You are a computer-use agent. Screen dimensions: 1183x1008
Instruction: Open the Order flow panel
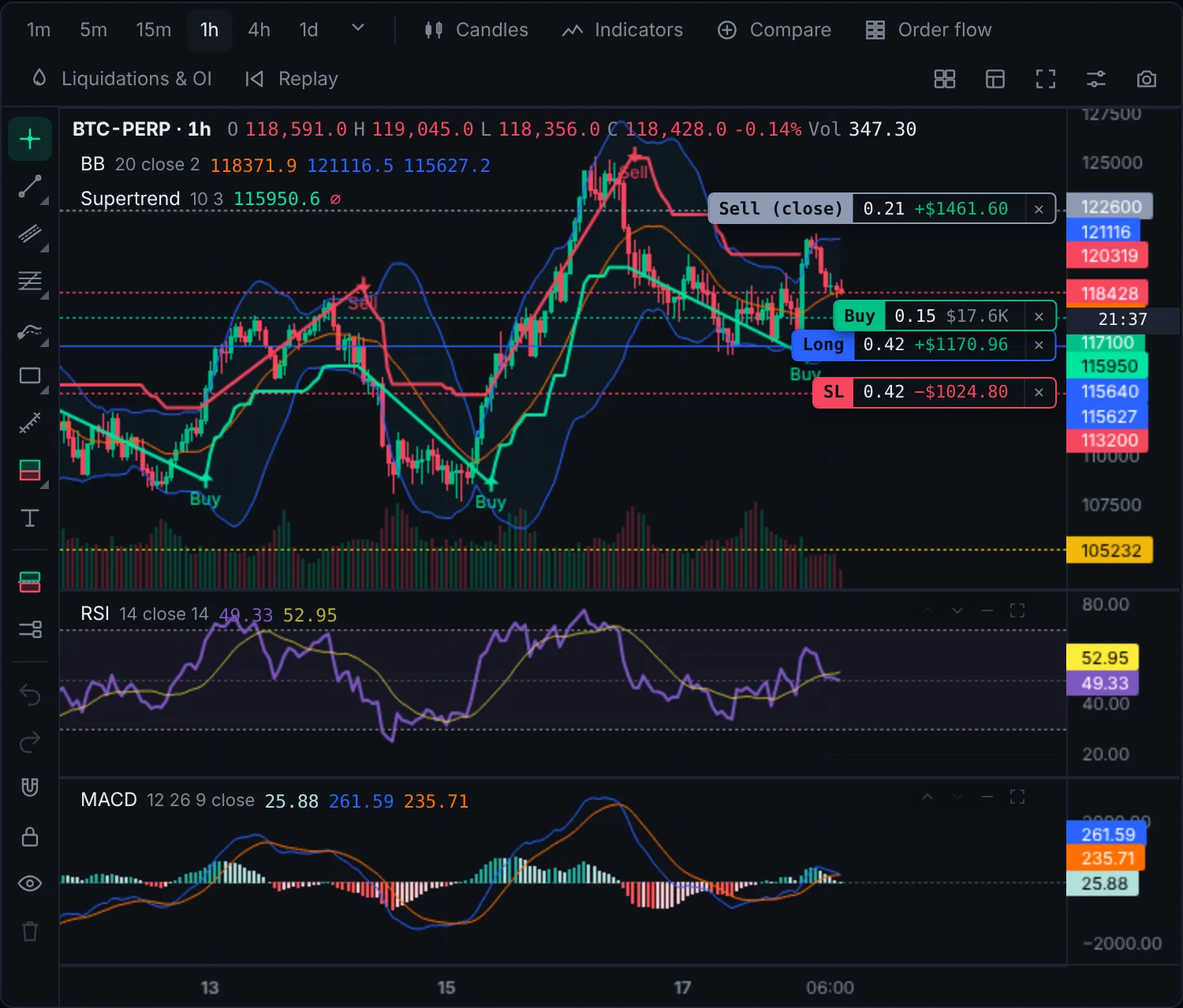929,30
